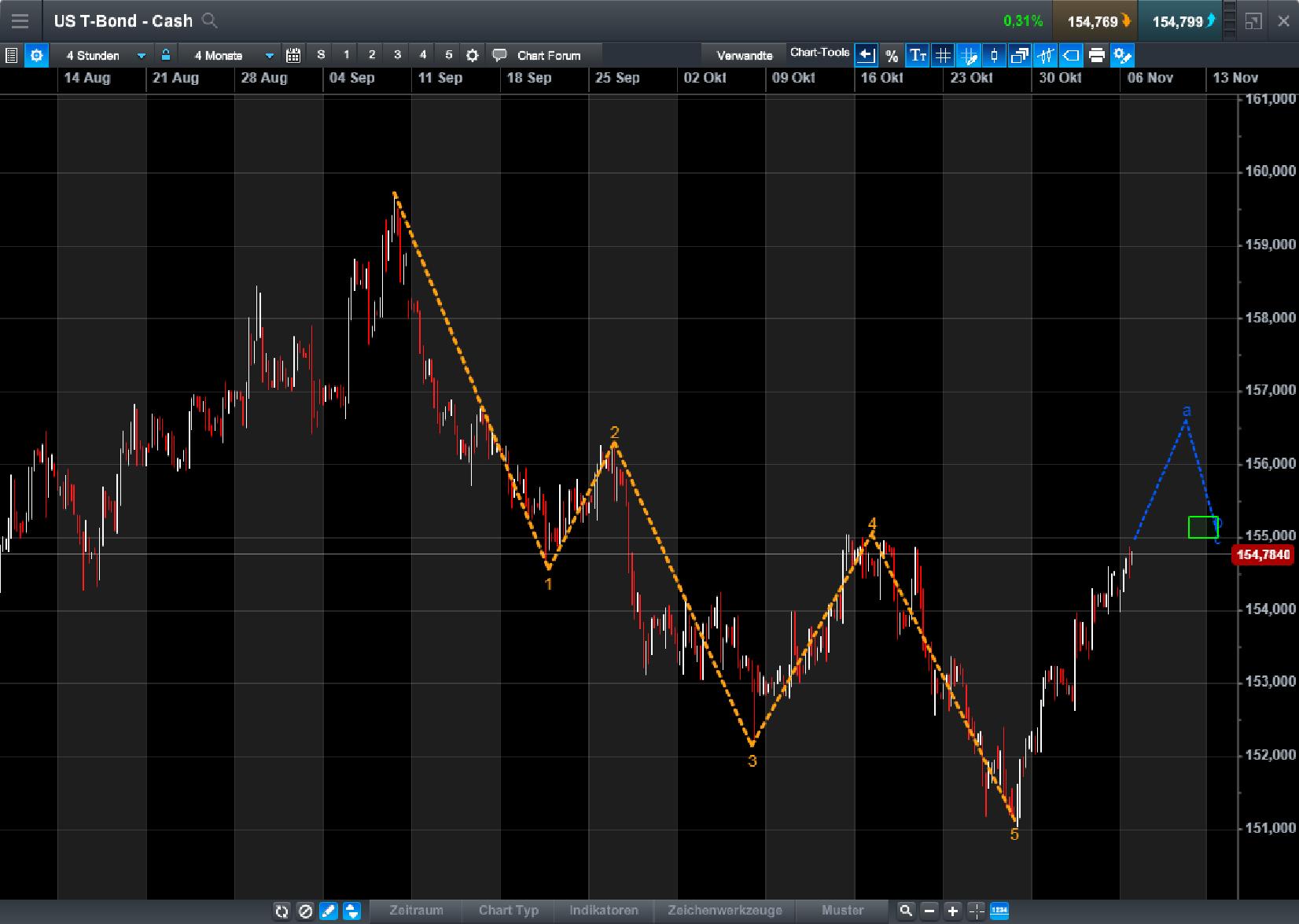Toggle the grid display icon
This screenshot has height=924, width=1299.
click(x=943, y=55)
